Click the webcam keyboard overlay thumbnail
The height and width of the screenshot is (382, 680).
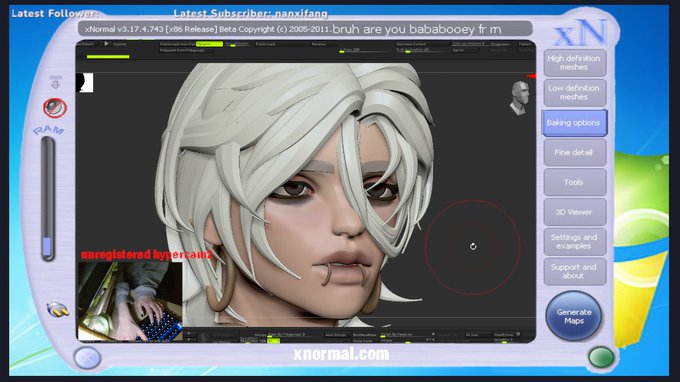pyautogui.click(x=130, y=301)
